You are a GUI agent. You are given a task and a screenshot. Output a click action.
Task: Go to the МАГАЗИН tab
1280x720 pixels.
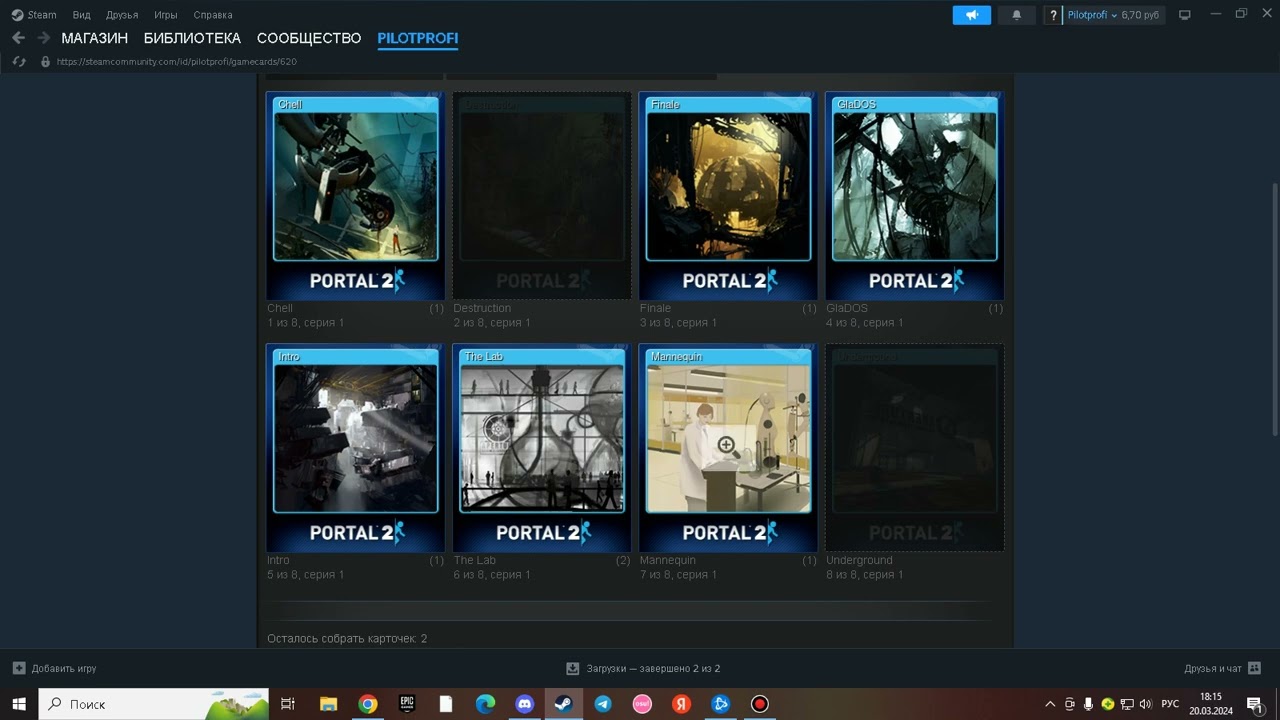95,38
